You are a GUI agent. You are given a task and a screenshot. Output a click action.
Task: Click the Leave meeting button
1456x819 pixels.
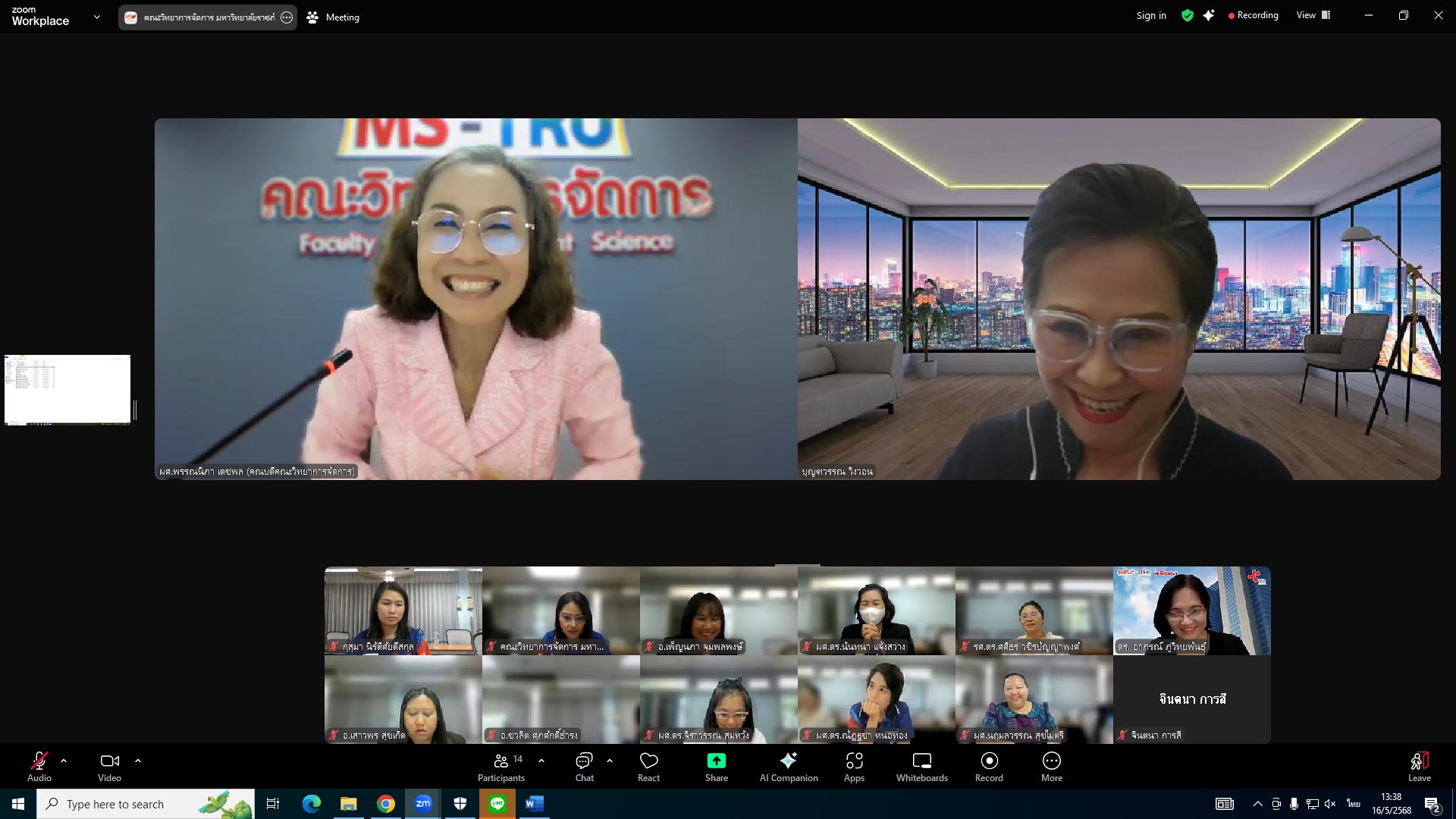coord(1419,766)
